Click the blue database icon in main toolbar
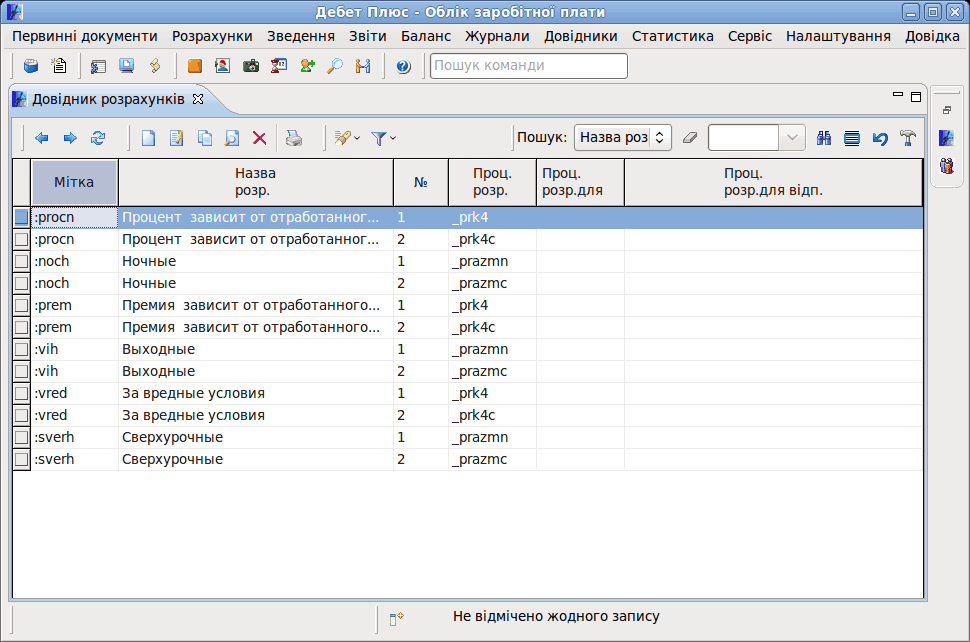970x642 pixels. pos(30,66)
